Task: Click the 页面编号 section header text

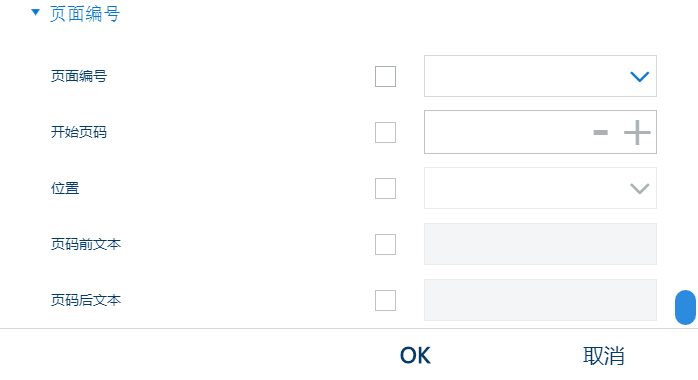Action: pos(85,14)
